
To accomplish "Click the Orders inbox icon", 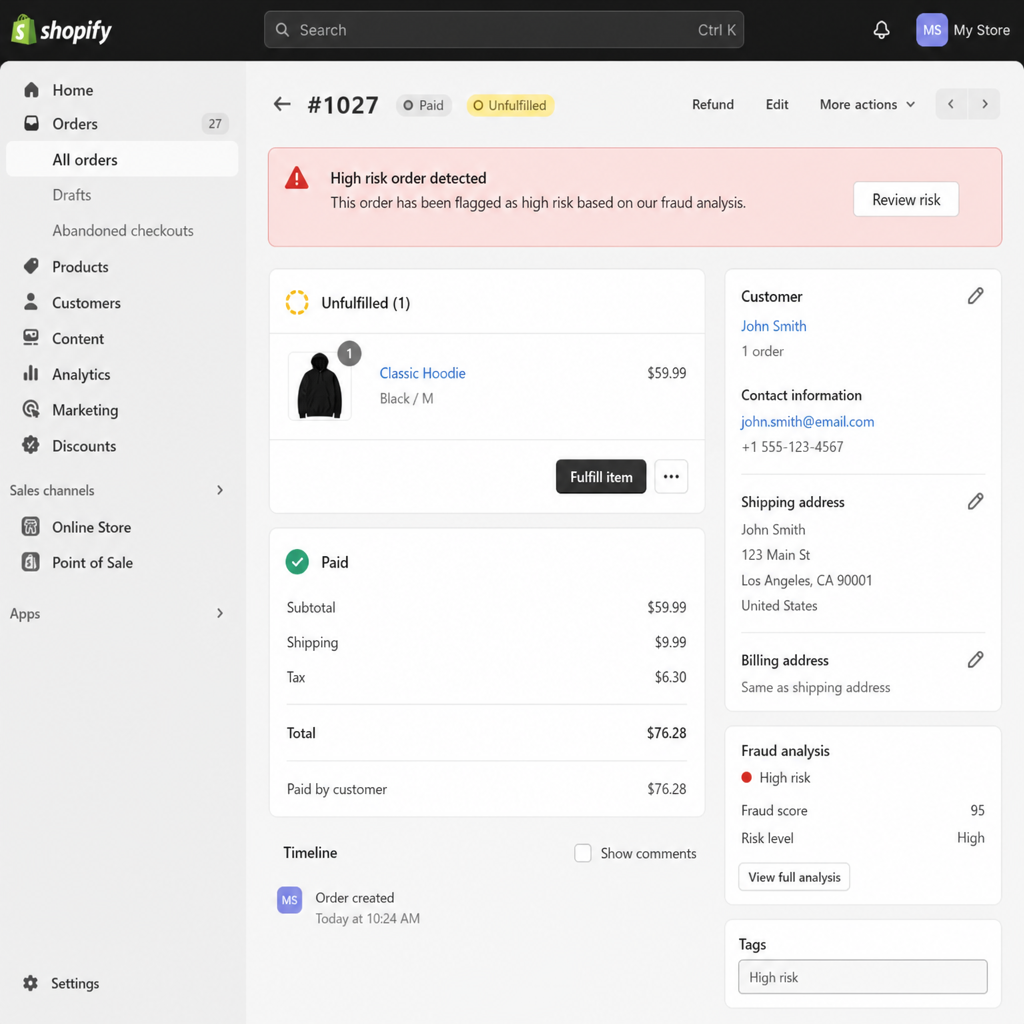I will 31,123.
